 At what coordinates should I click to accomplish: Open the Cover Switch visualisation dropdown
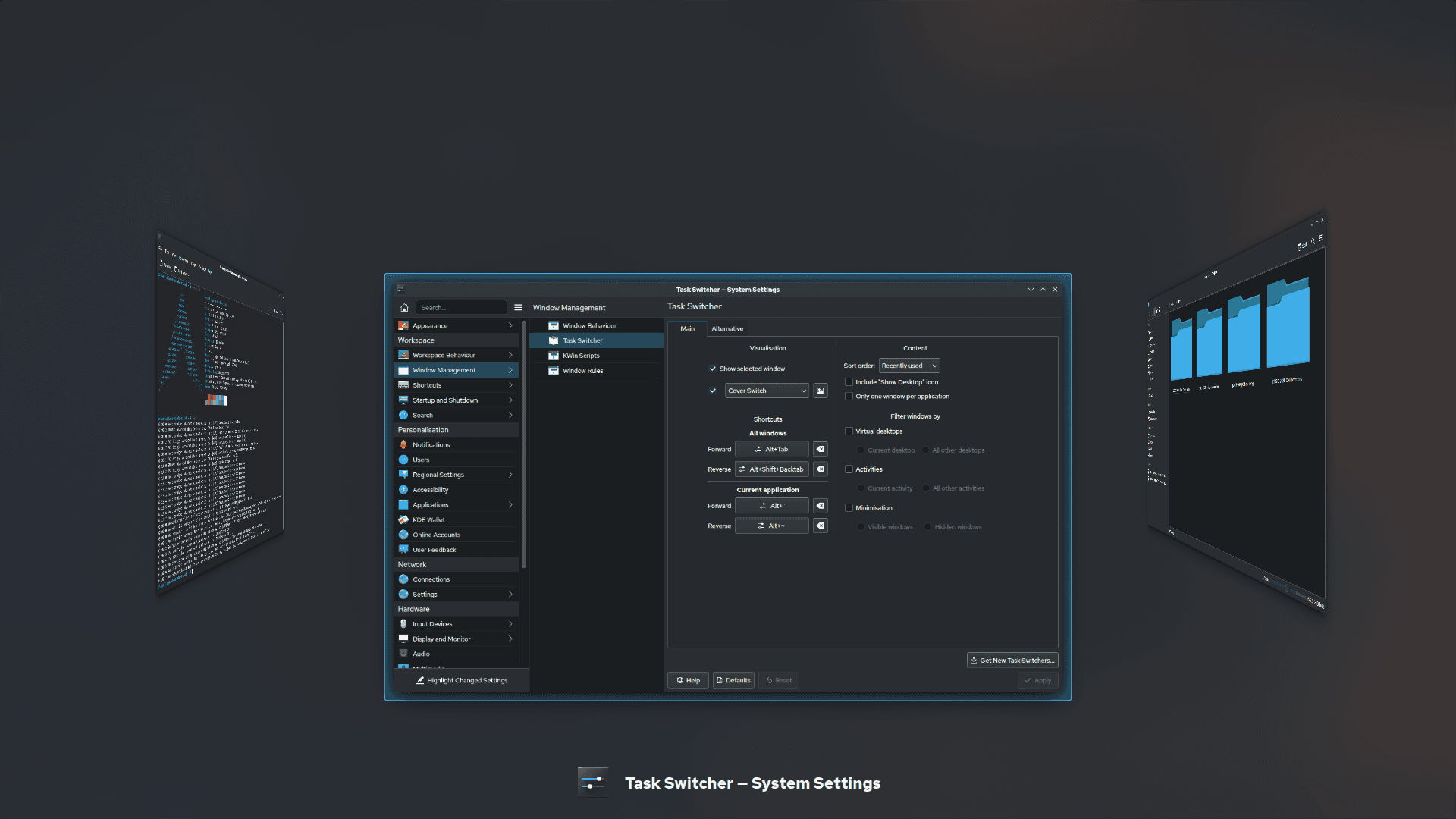coord(767,391)
